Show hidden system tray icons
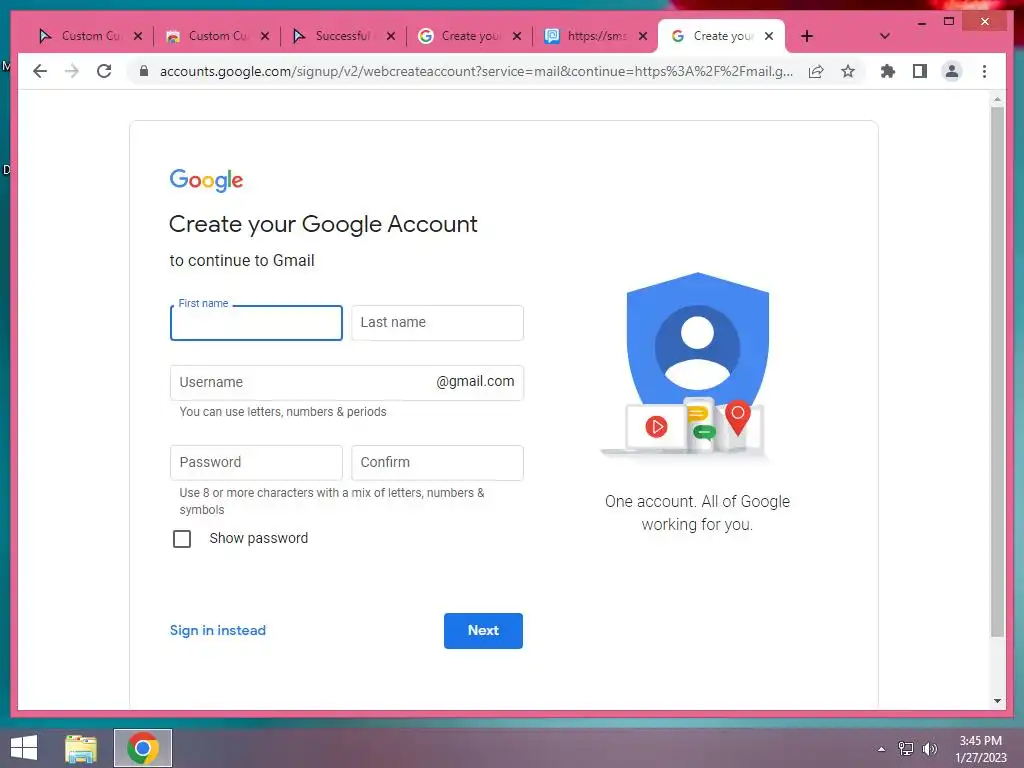Image resolution: width=1024 pixels, height=768 pixels. tap(881, 749)
